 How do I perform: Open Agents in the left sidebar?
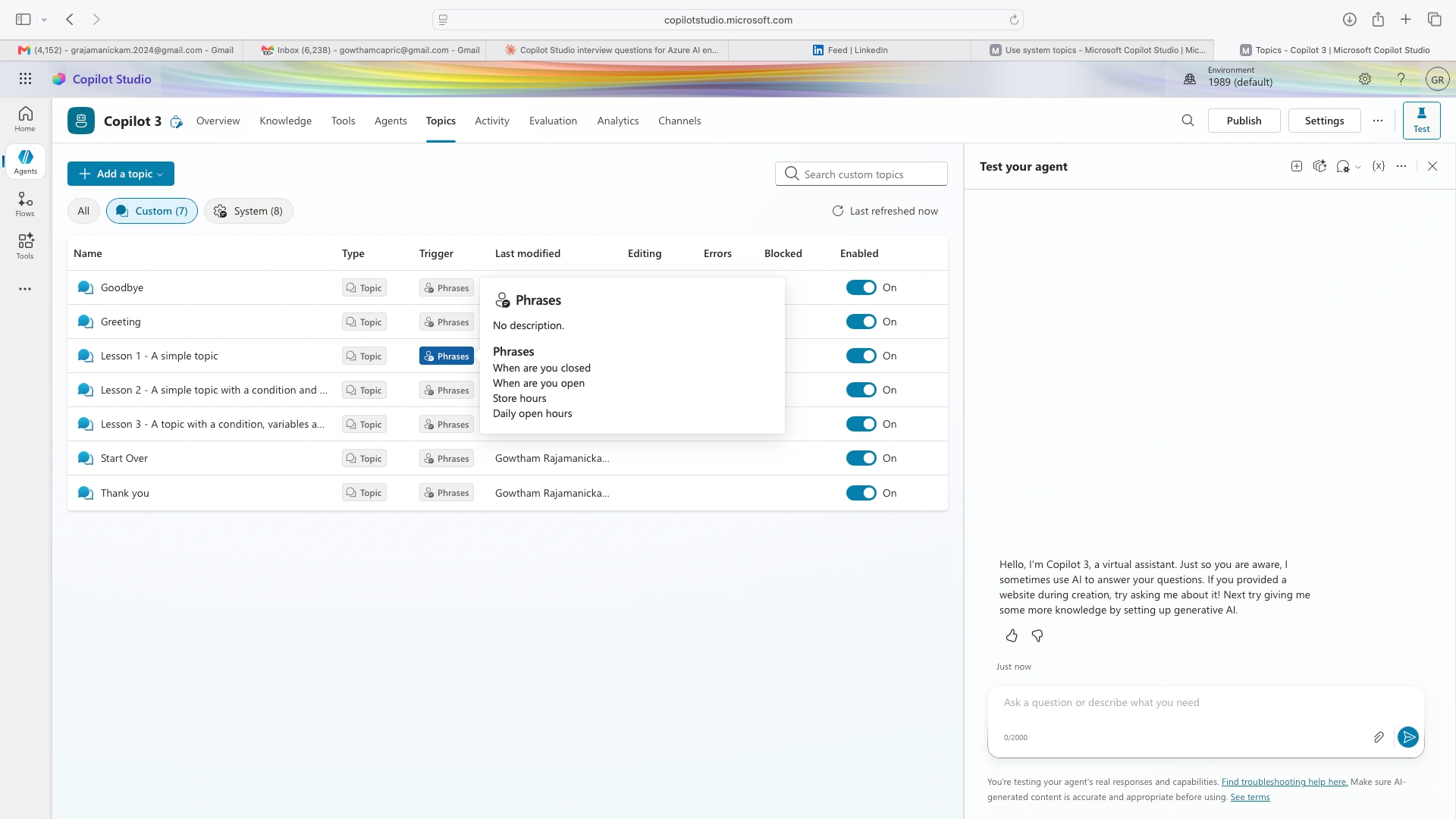click(x=25, y=162)
